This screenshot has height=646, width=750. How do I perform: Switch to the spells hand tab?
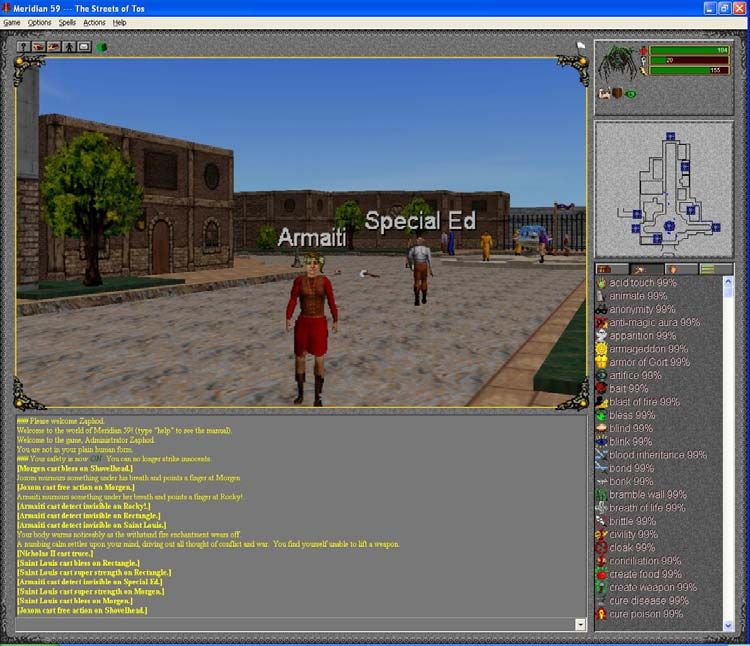coord(646,269)
